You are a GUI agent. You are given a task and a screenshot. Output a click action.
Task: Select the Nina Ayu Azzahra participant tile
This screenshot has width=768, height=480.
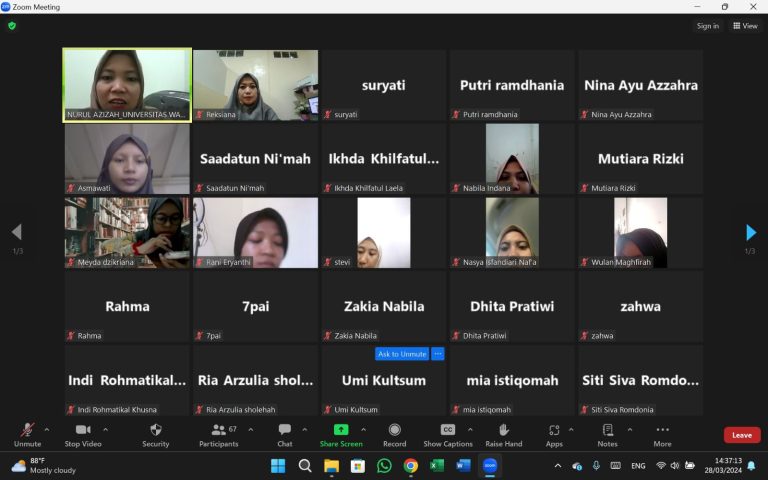pos(641,85)
